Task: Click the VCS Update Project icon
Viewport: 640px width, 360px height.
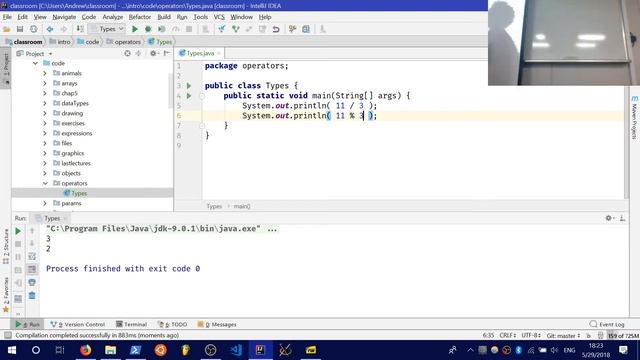Action: click(x=222, y=29)
